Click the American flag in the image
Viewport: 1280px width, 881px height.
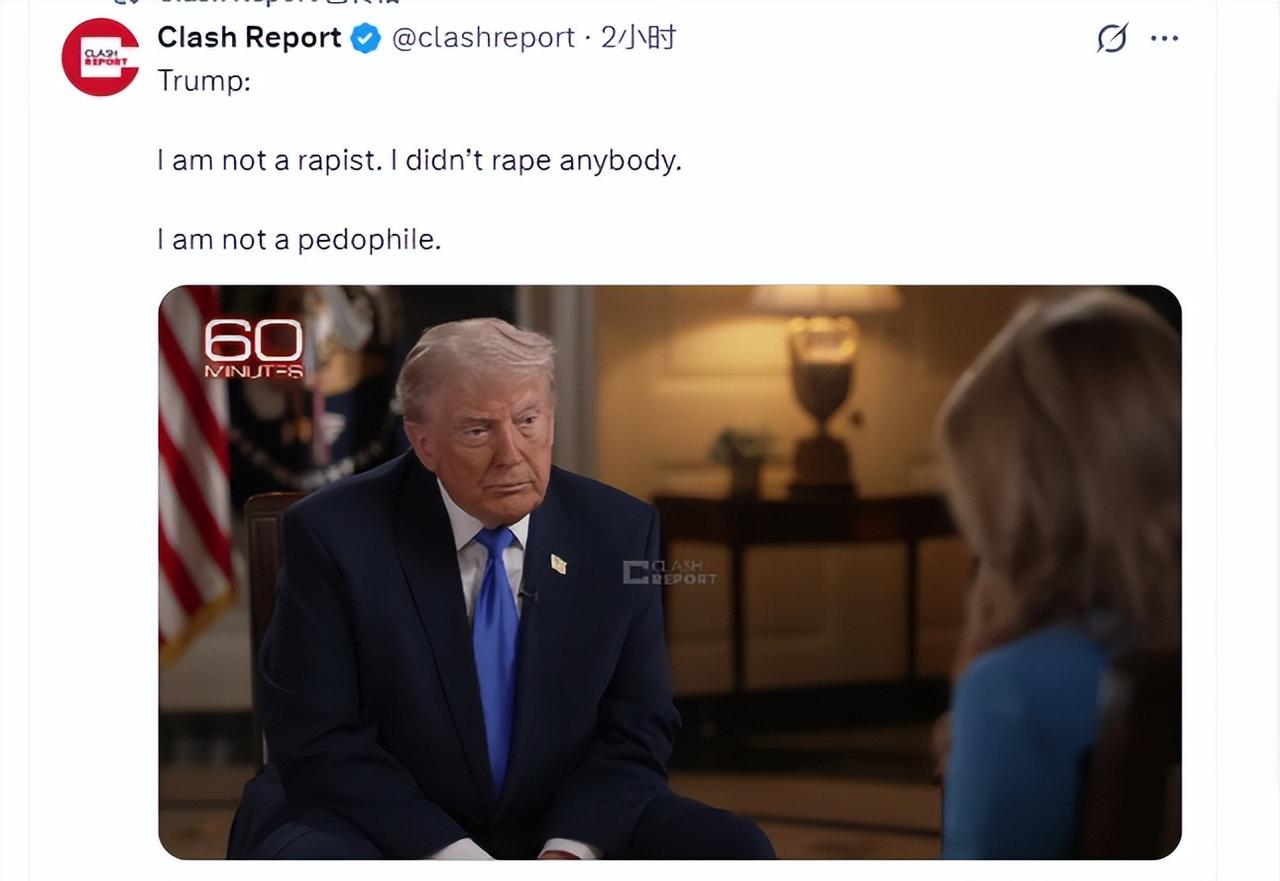(193, 470)
